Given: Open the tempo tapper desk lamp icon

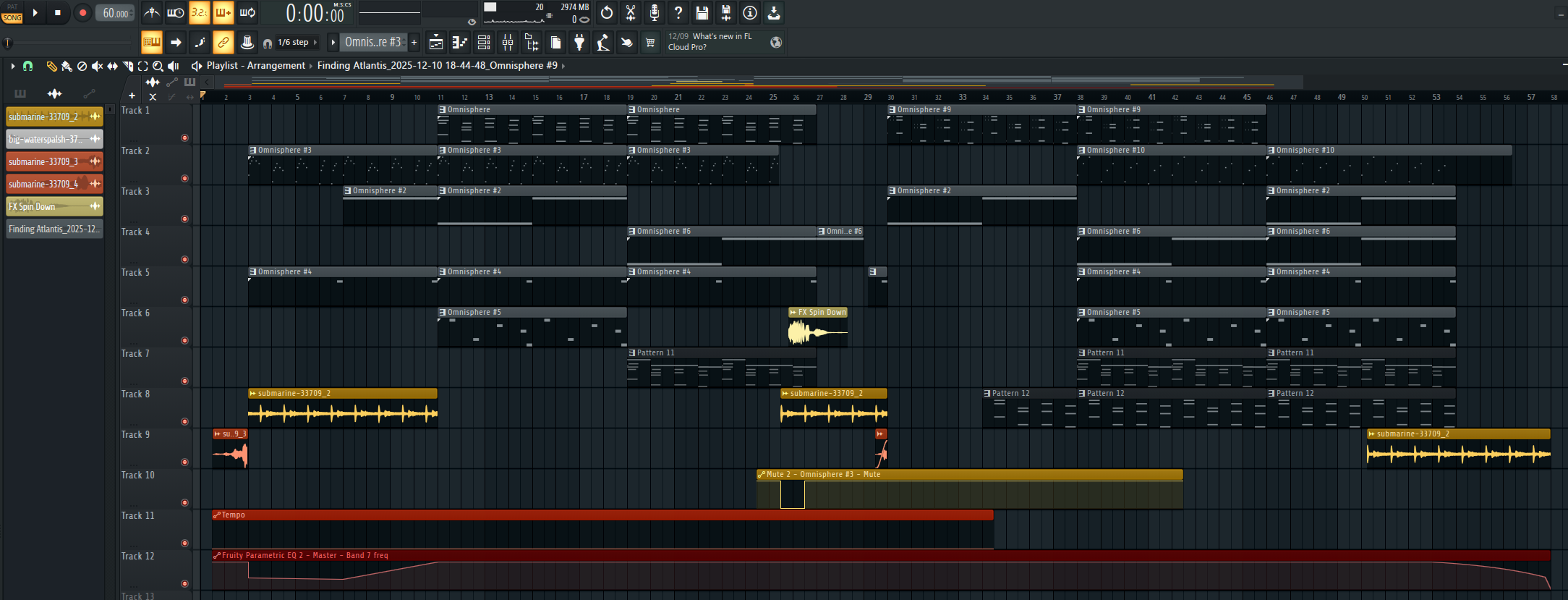Looking at the screenshot, I should point(603,43).
